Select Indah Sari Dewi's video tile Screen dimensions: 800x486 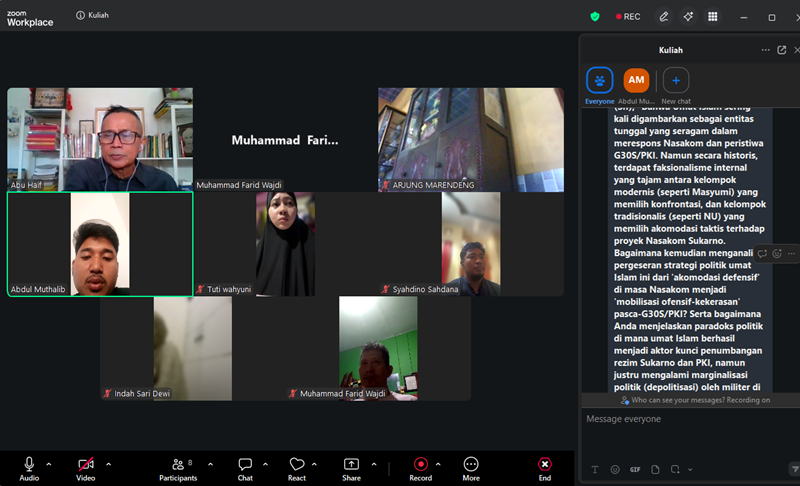click(x=193, y=348)
